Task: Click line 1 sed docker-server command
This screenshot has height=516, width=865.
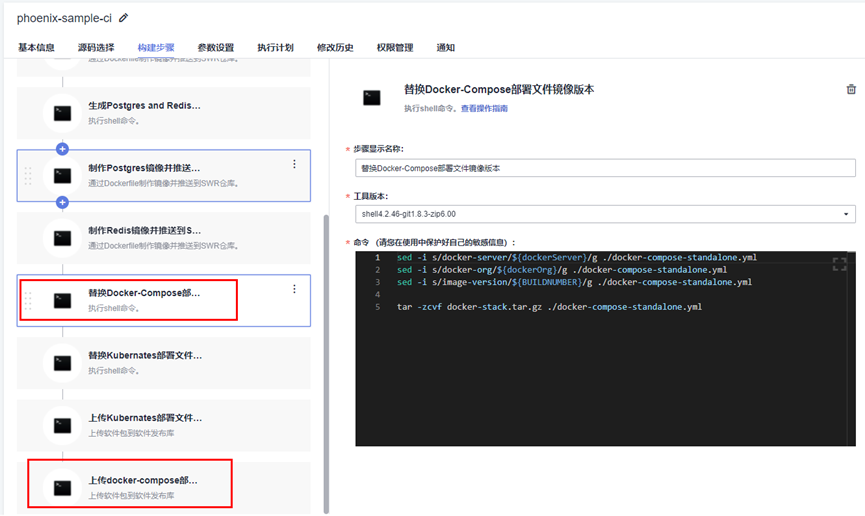Action: click(576, 257)
